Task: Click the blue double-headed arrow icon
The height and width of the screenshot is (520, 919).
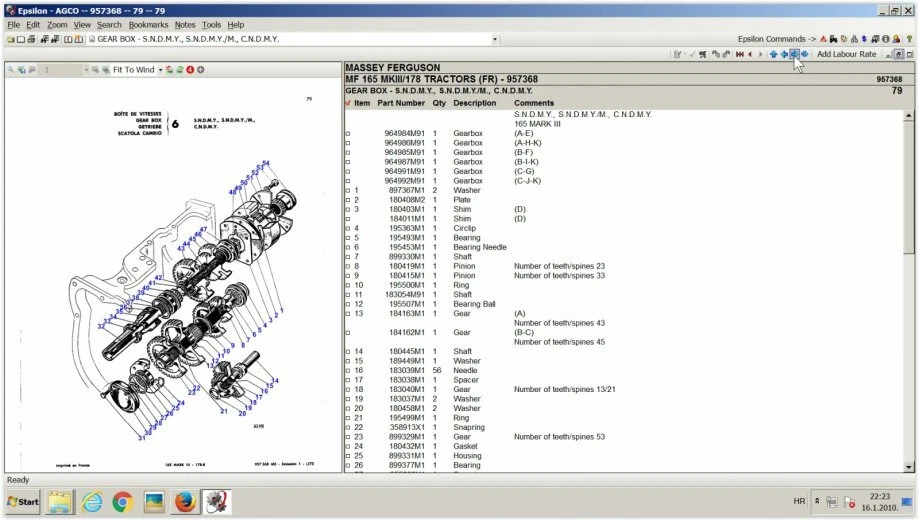Action: click(x=805, y=54)
